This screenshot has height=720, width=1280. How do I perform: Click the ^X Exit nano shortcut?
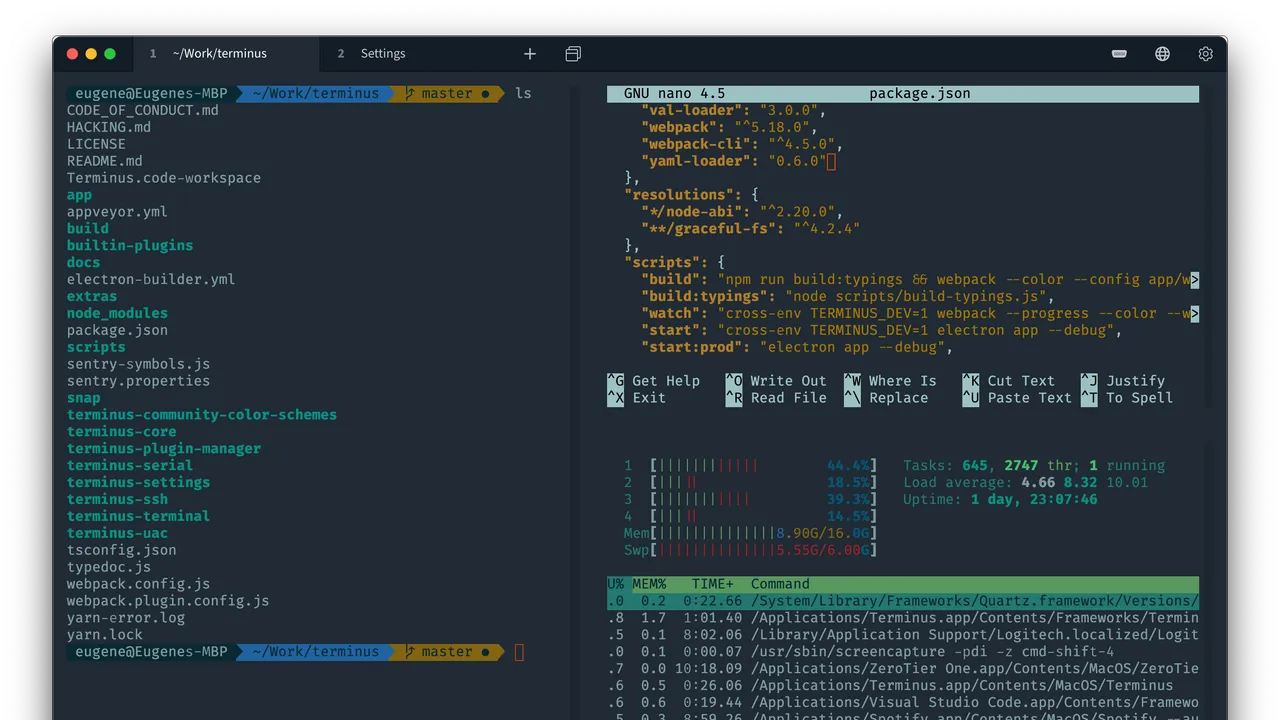(x=636, y=398)
